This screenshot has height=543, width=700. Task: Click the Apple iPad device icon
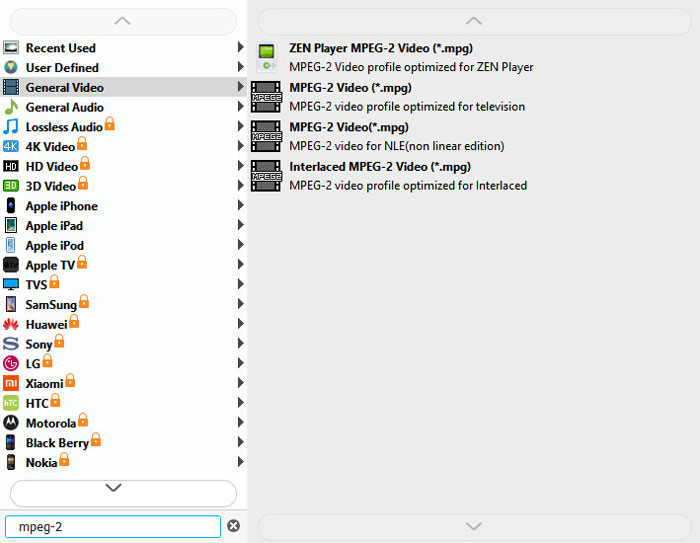click(x=11, y=226)
